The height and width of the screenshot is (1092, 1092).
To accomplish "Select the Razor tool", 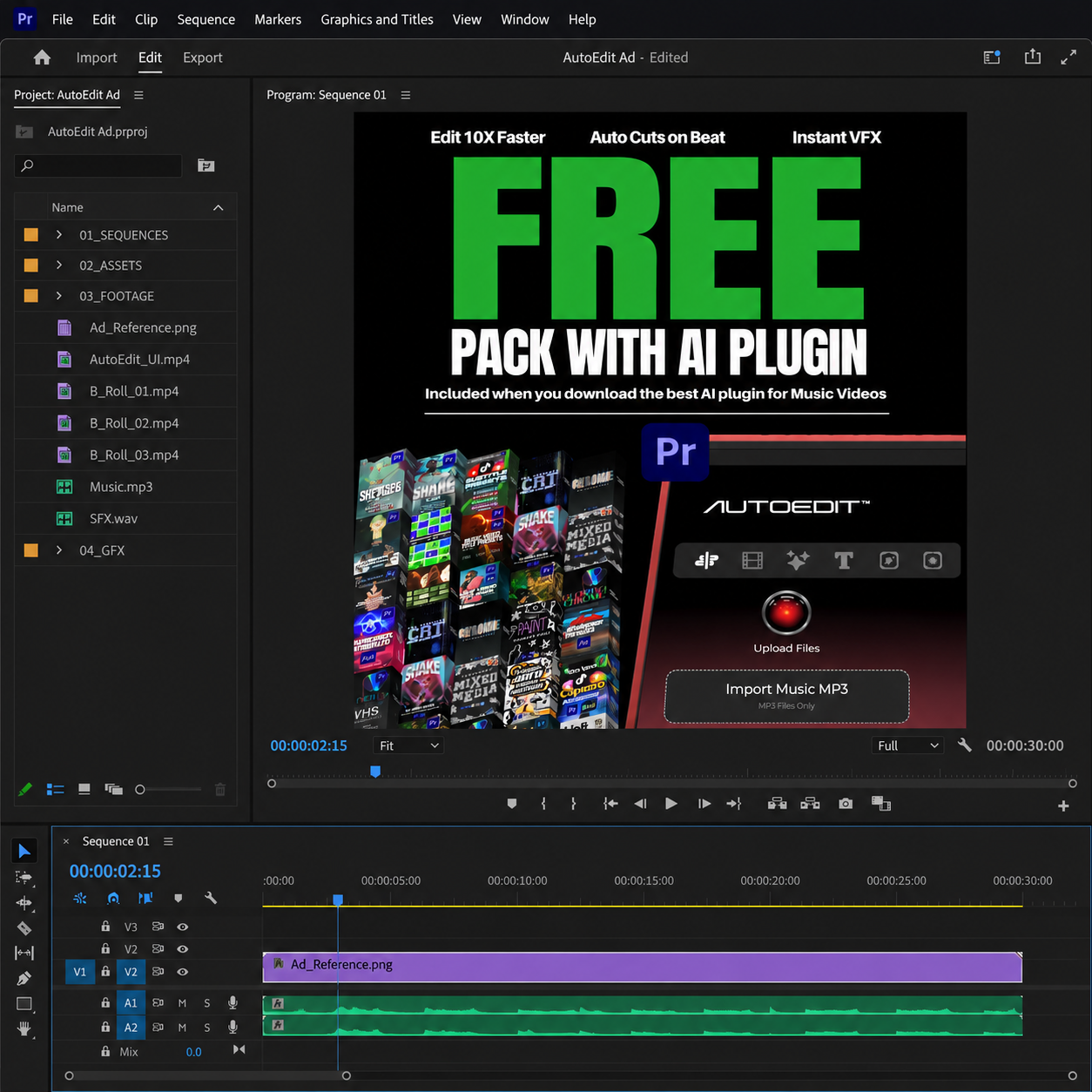I will [x=24, y=928].
